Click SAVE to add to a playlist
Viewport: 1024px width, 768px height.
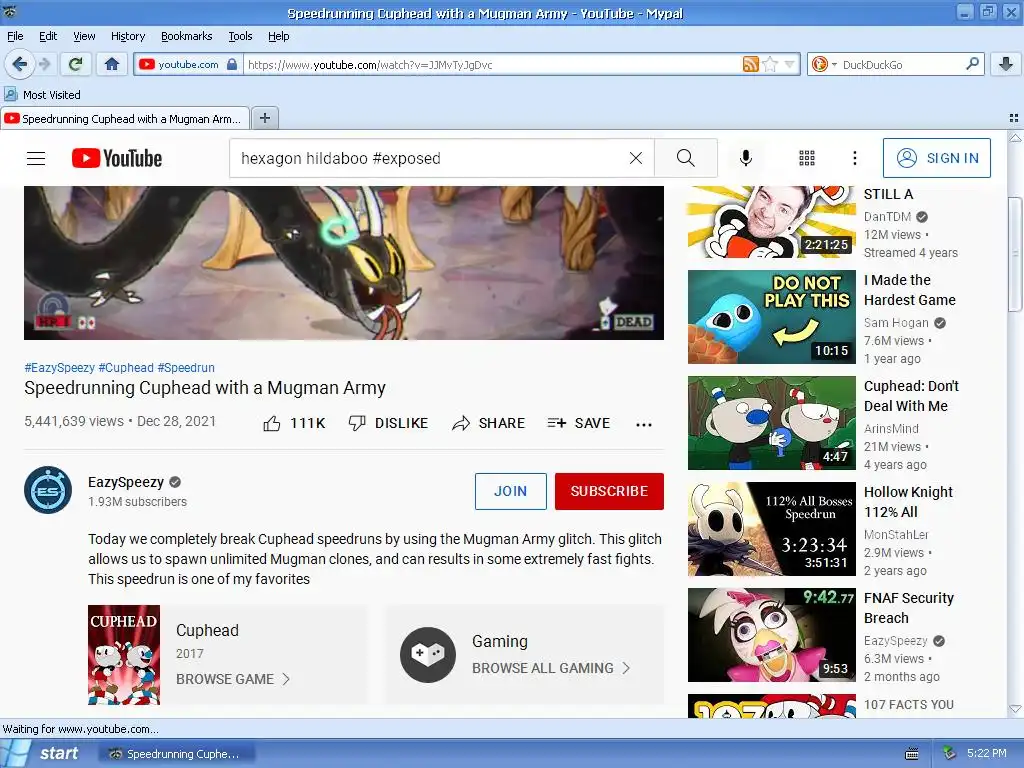click(579, 423)
